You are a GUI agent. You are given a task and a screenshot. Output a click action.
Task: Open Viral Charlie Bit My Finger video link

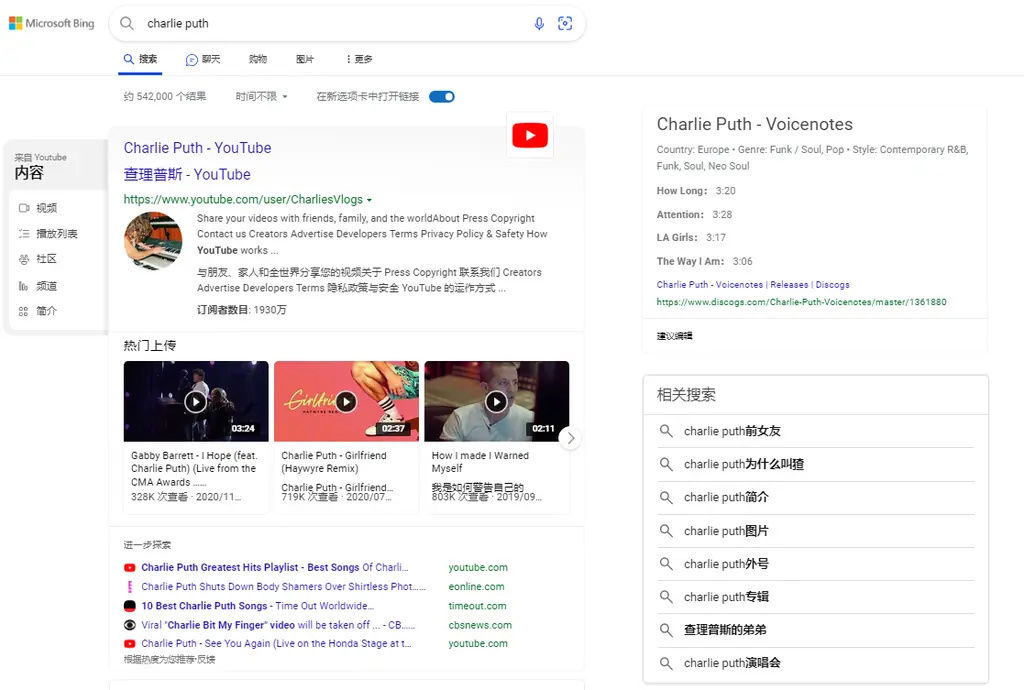tap(278, 625)
